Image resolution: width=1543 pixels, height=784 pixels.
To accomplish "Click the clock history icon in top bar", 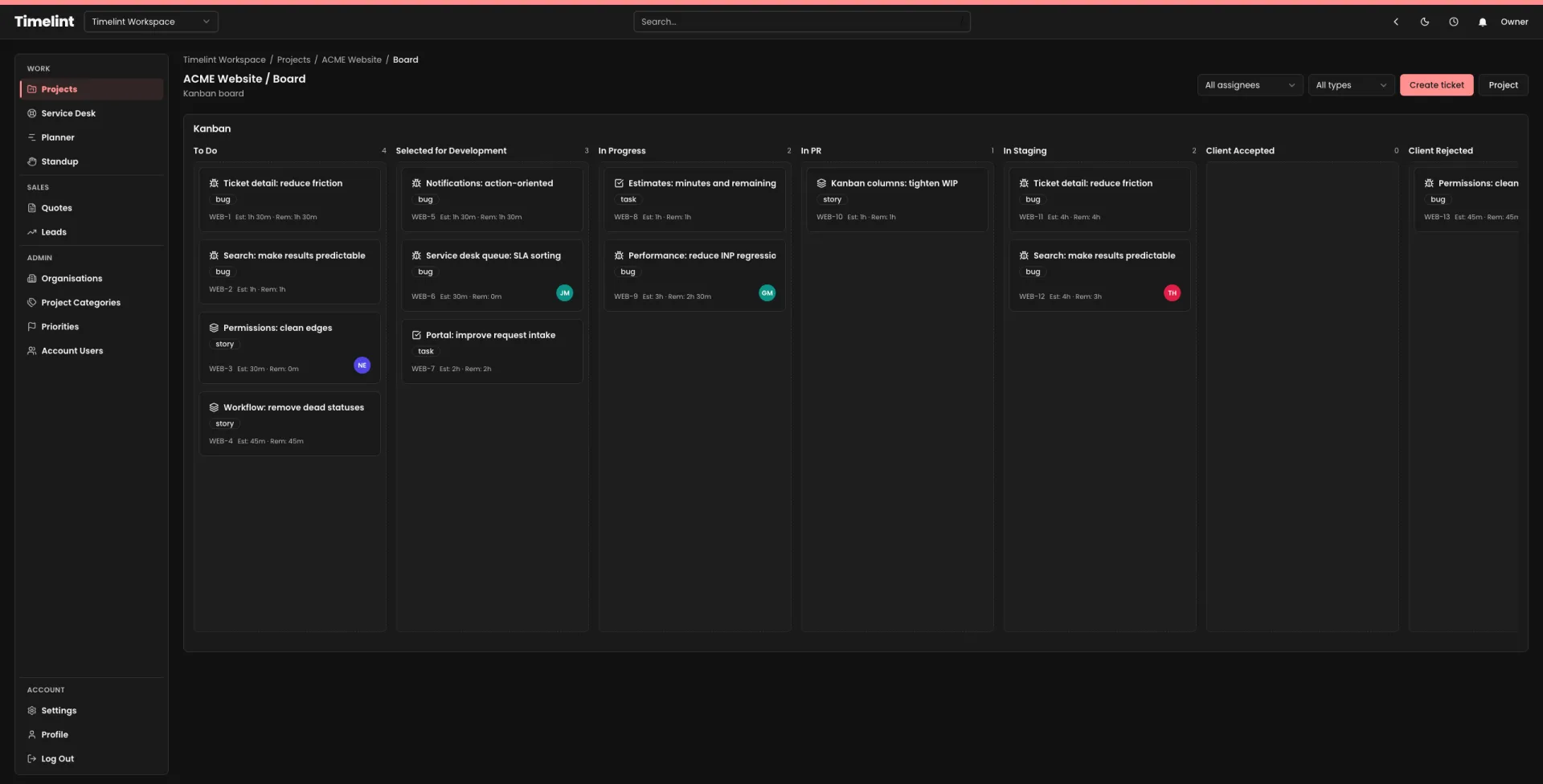I will (x=1454, y=22).
